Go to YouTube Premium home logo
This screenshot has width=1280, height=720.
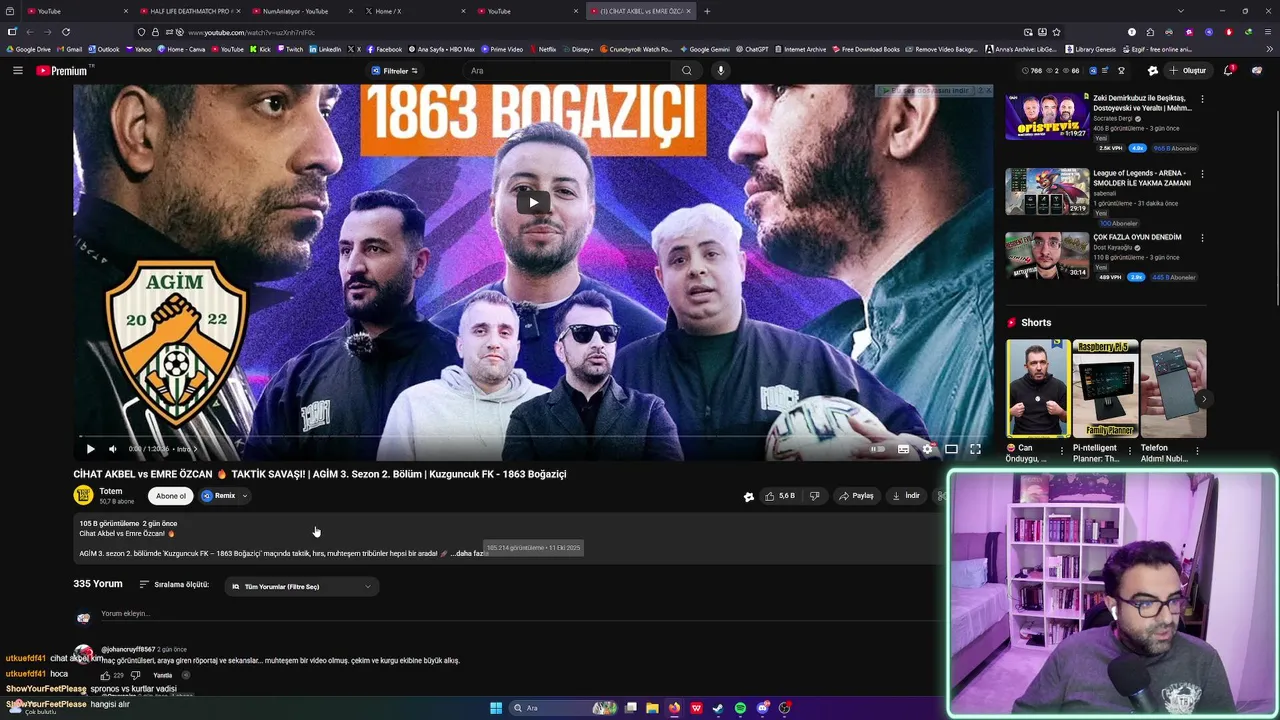(64, 70)
